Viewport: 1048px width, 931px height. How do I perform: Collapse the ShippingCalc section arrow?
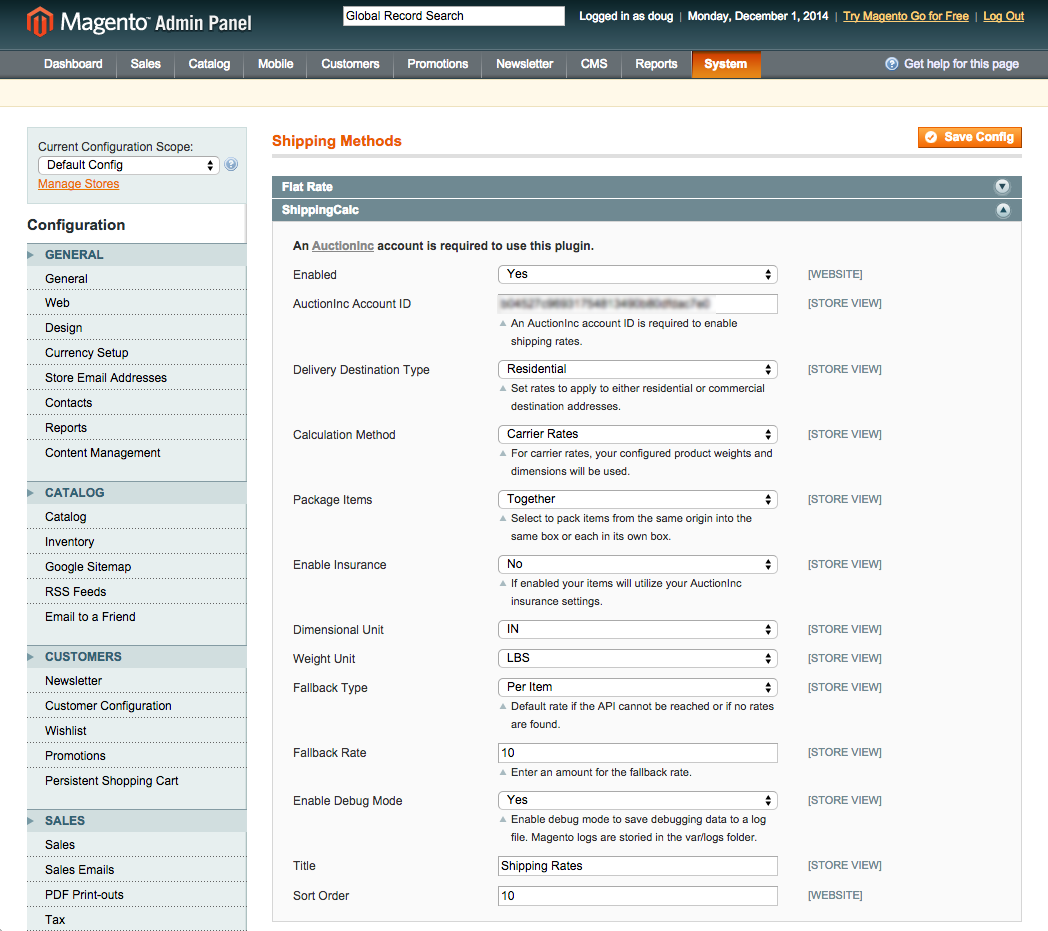coord(1003,210)
